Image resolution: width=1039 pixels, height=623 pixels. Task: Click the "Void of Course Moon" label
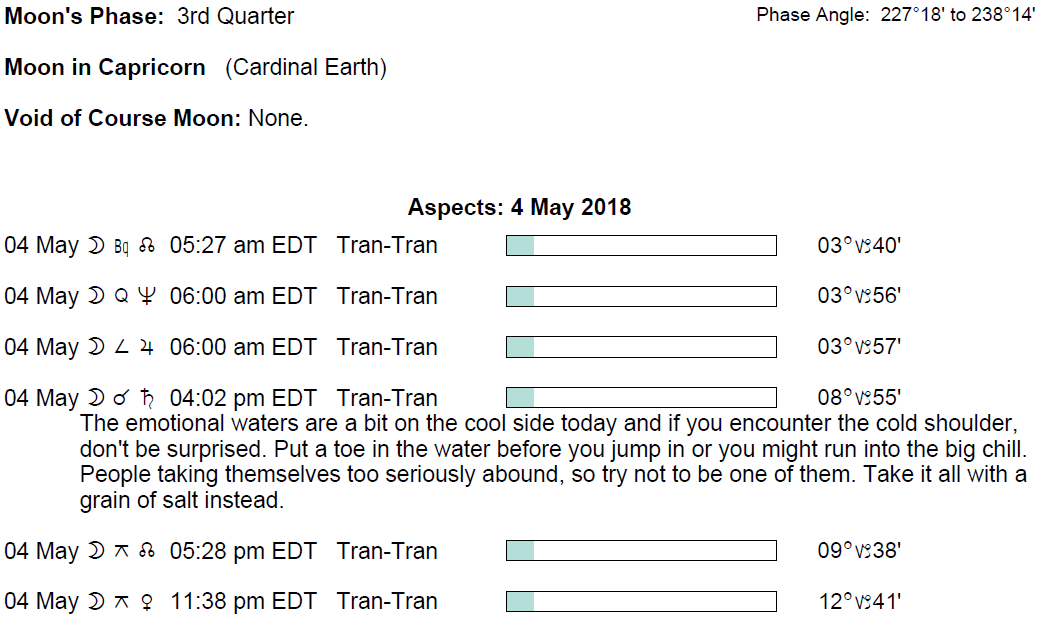(123, 118)
